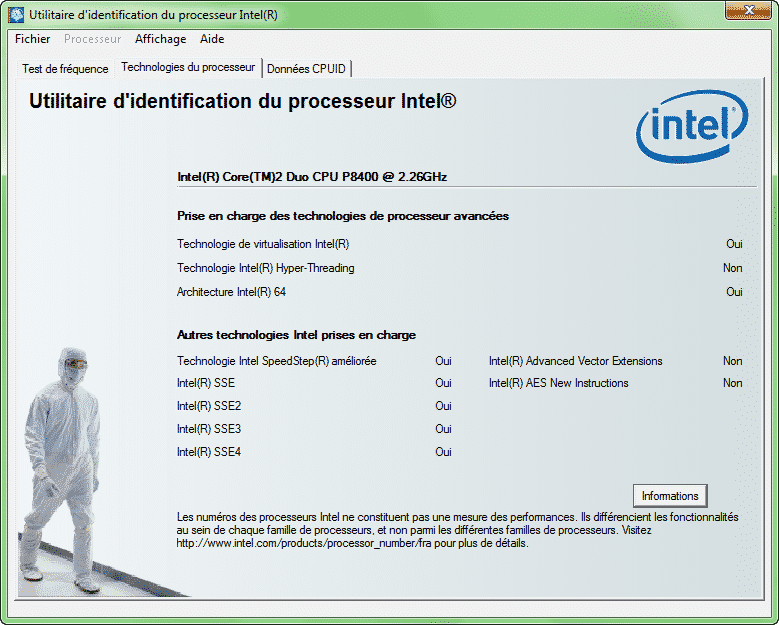Select the 'Intel(R) SSE3' label
The image size is (779, 625).
209,429
